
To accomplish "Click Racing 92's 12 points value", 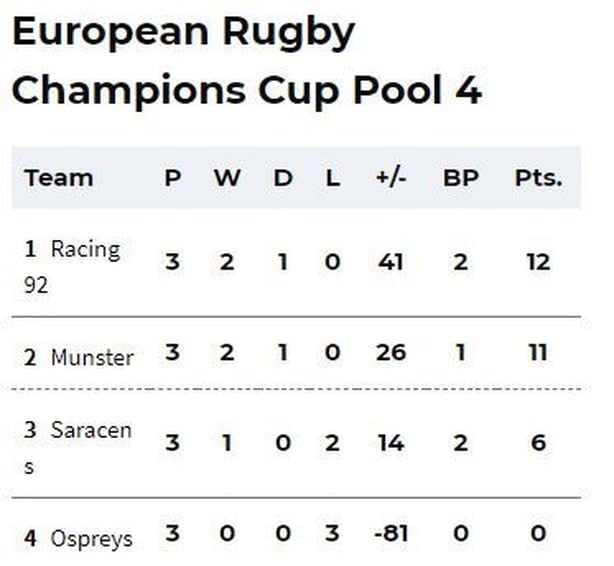I will (538, 262).
